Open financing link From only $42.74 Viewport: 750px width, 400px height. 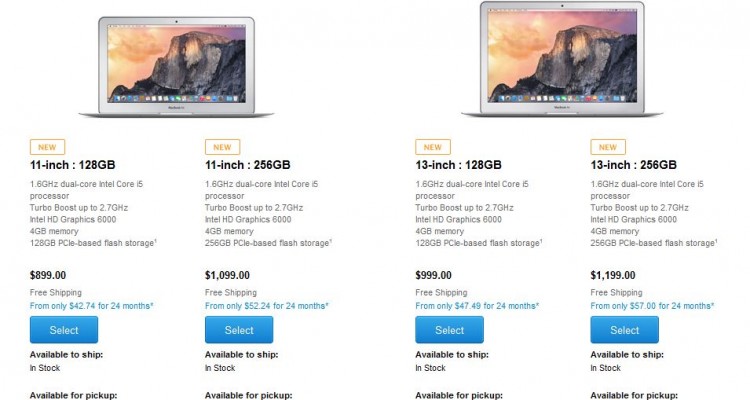[x=91, y=306]
